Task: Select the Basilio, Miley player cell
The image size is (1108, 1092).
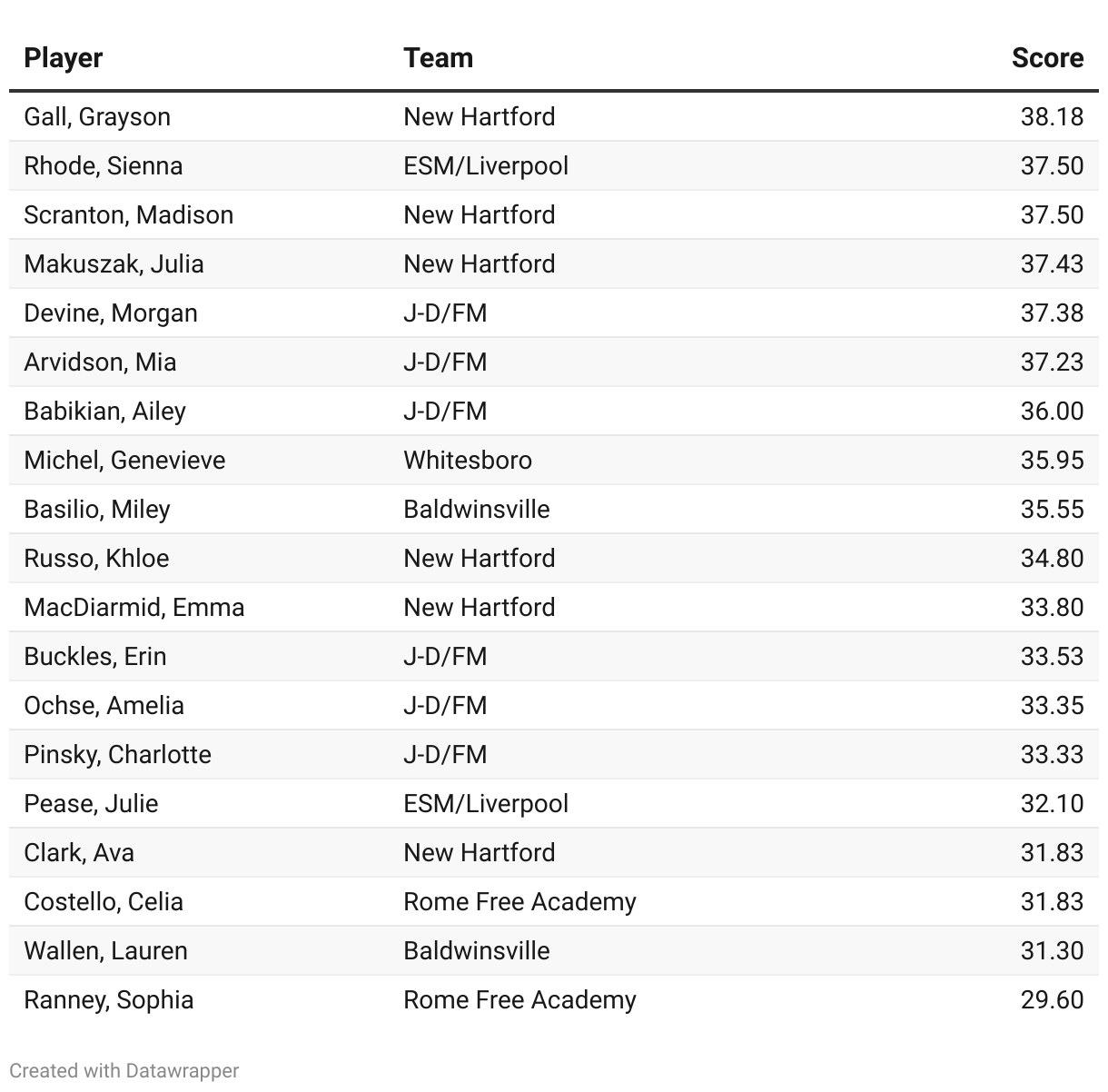Action: coord(97,510)
